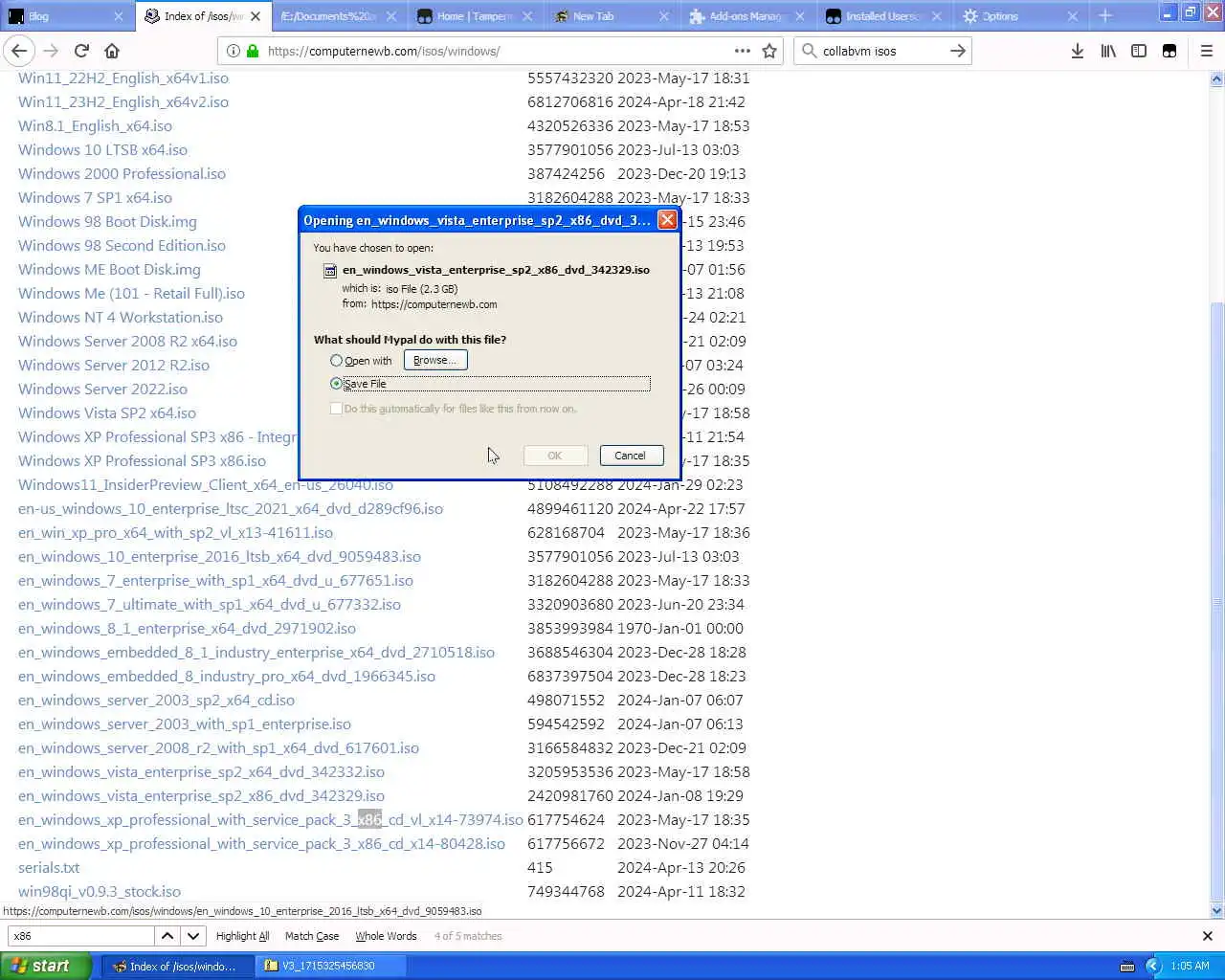Click the 1:05 AM taskbar clock

point(1190,967)
